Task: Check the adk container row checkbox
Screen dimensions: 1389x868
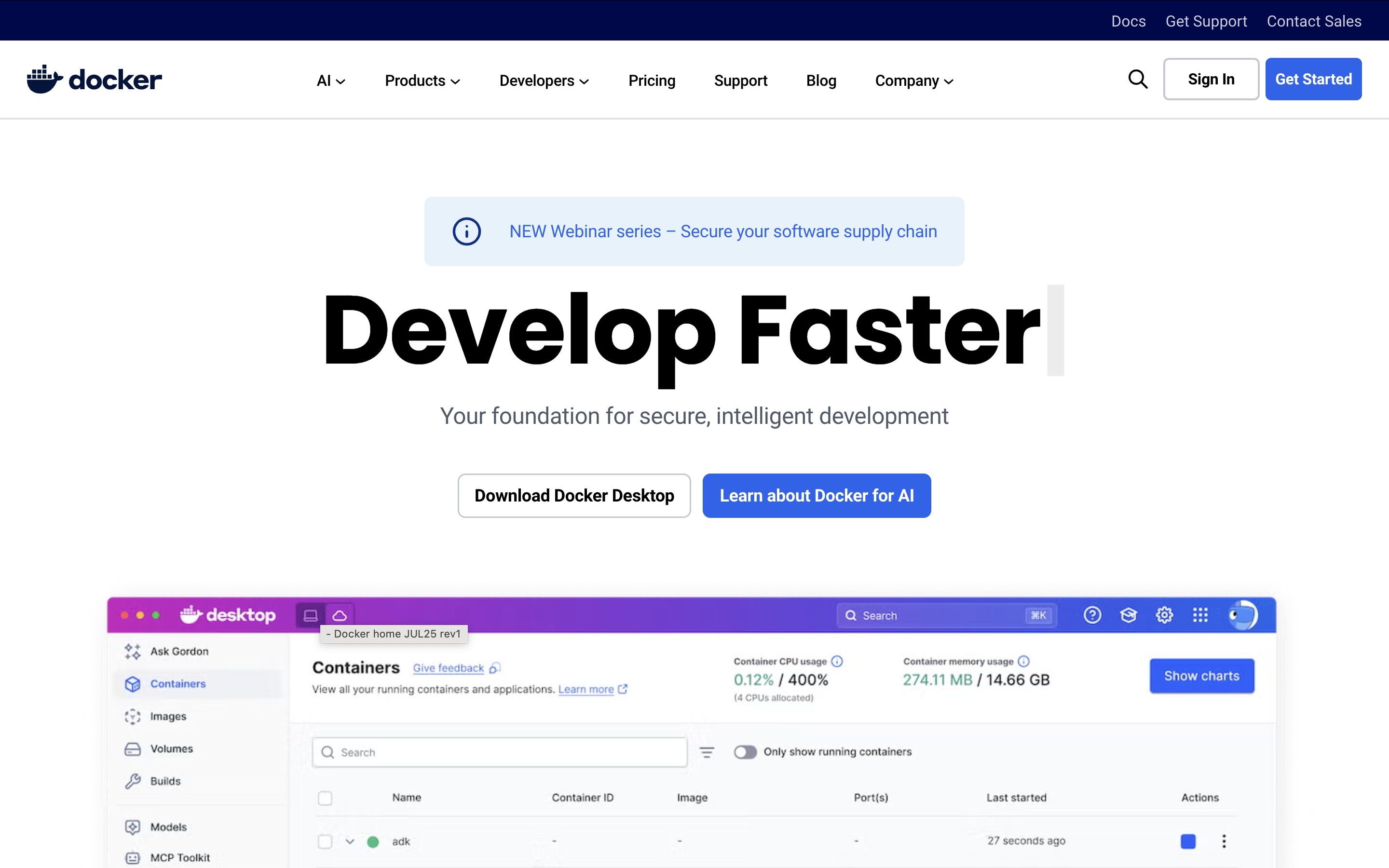Action: click(325, 841)
